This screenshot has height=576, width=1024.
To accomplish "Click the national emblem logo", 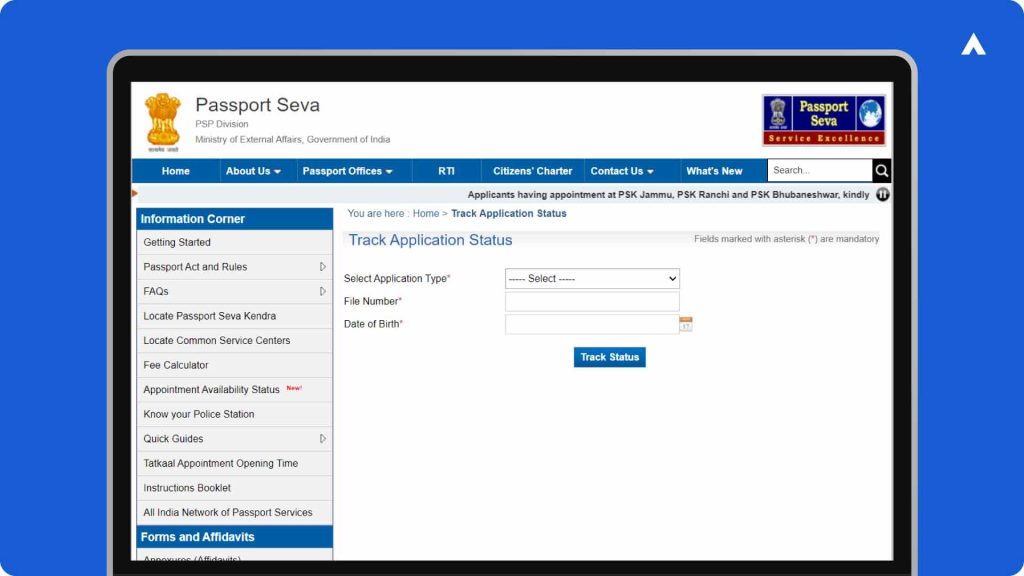I will pos(163,118).
